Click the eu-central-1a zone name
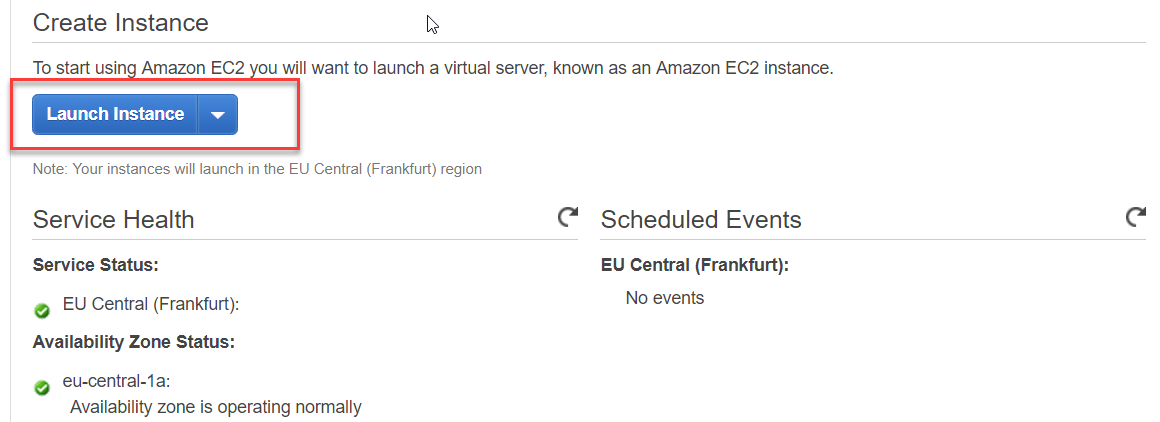The width and height of the screenshot is (1160, 422). point(118,381)
